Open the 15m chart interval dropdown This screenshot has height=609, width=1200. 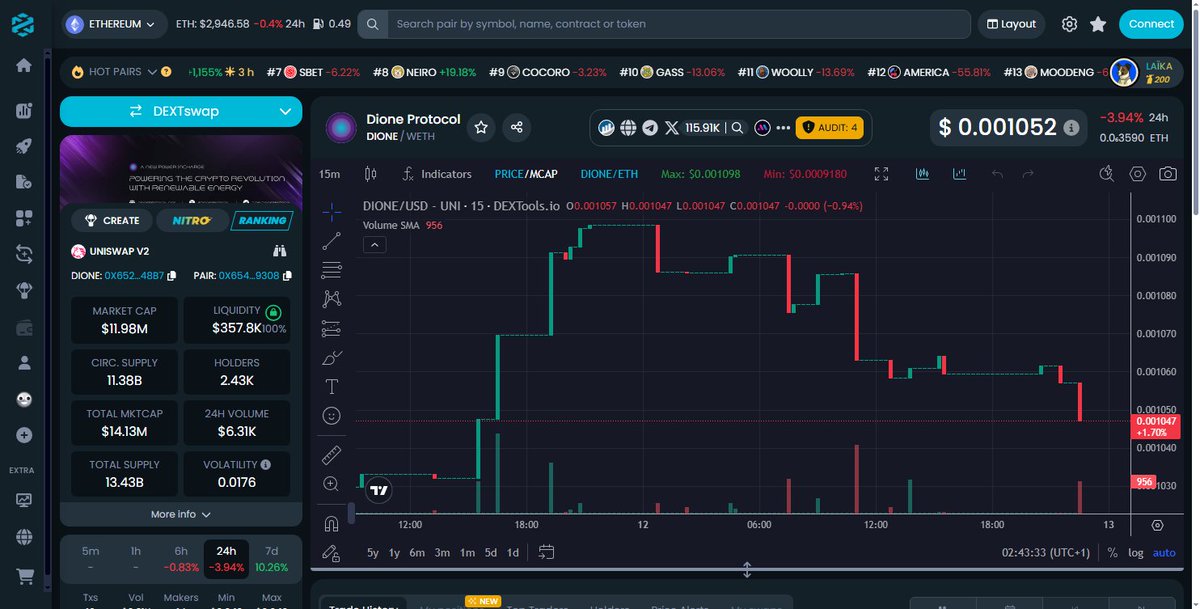click(329, 174)
